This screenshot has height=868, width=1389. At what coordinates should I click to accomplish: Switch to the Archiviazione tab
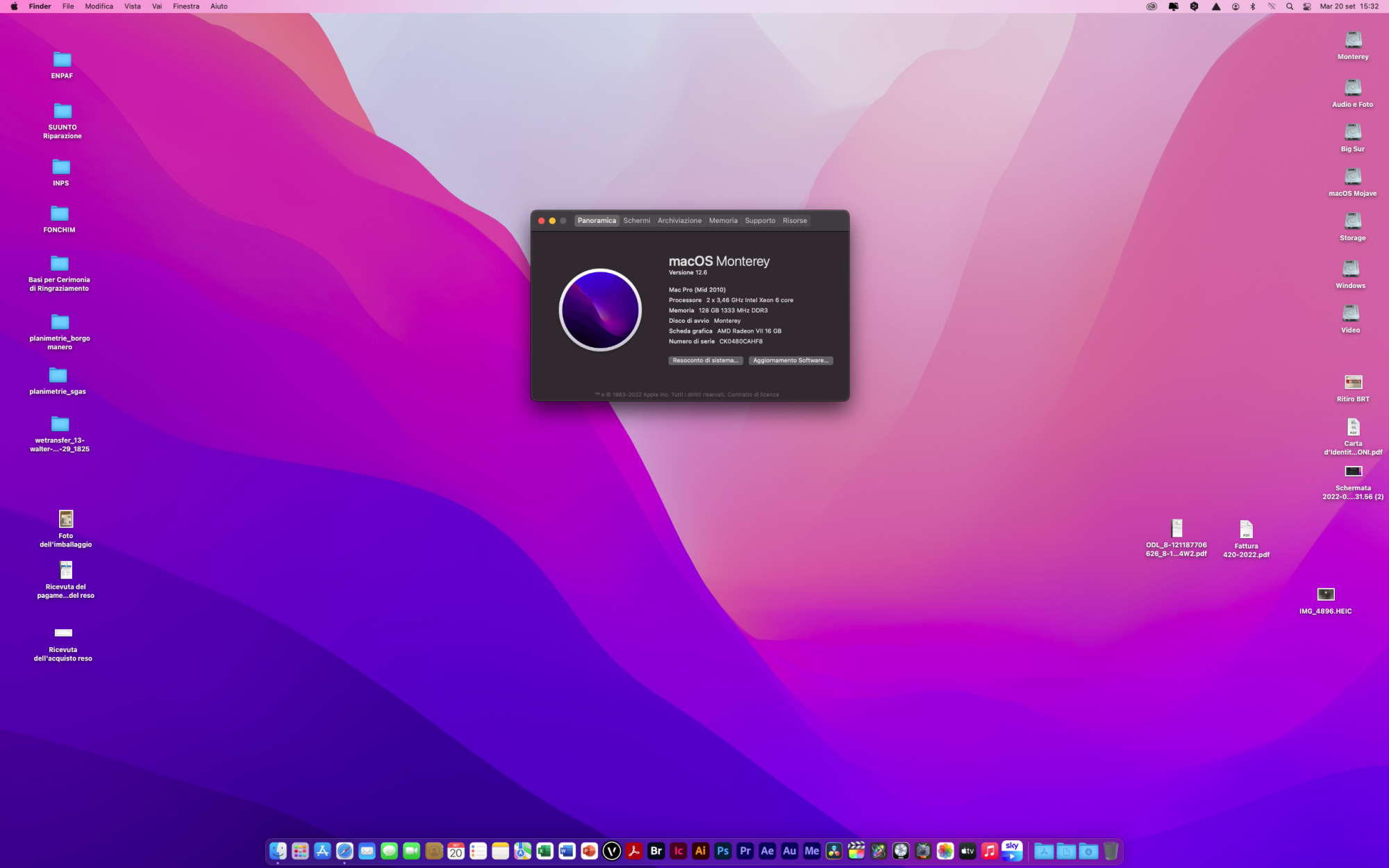click(x=679, y=221)
